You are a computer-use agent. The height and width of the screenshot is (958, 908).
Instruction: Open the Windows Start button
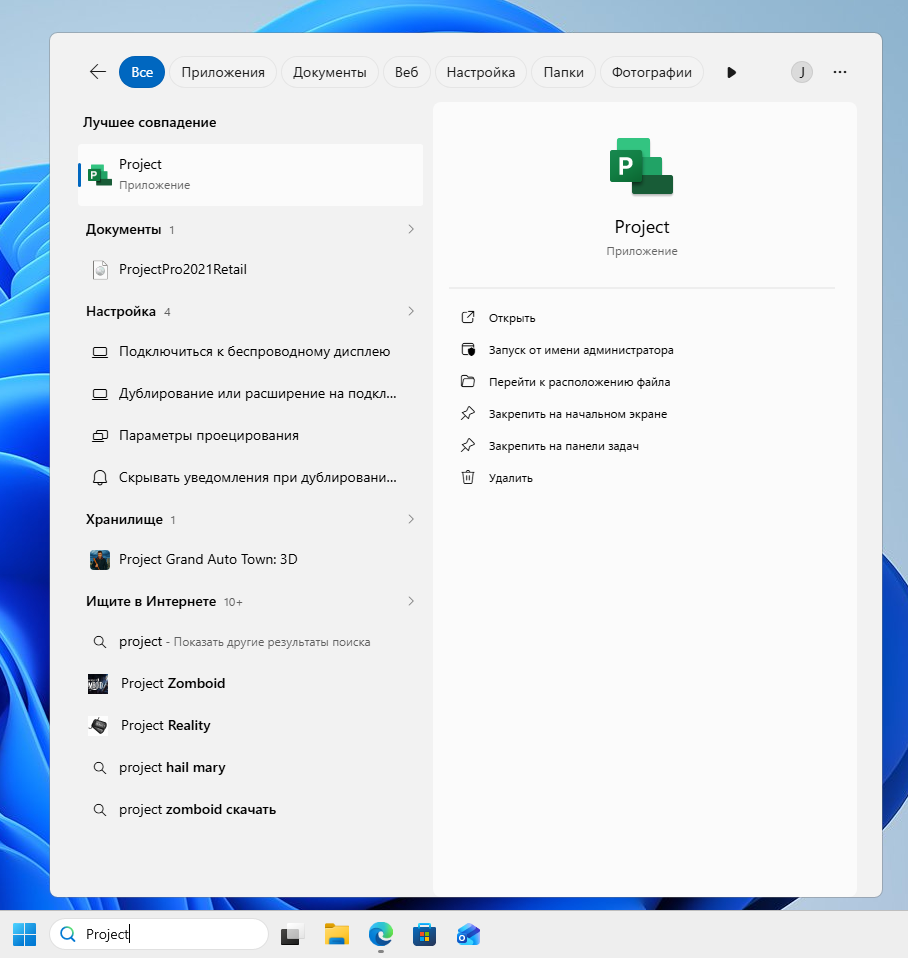[24, 934]
